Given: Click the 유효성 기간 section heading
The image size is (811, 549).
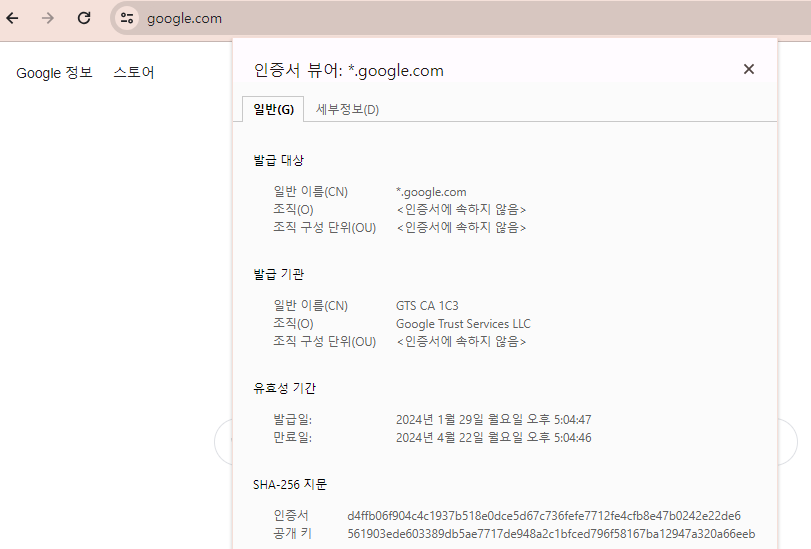Looking at the screenshot, I should pos(284,388).
